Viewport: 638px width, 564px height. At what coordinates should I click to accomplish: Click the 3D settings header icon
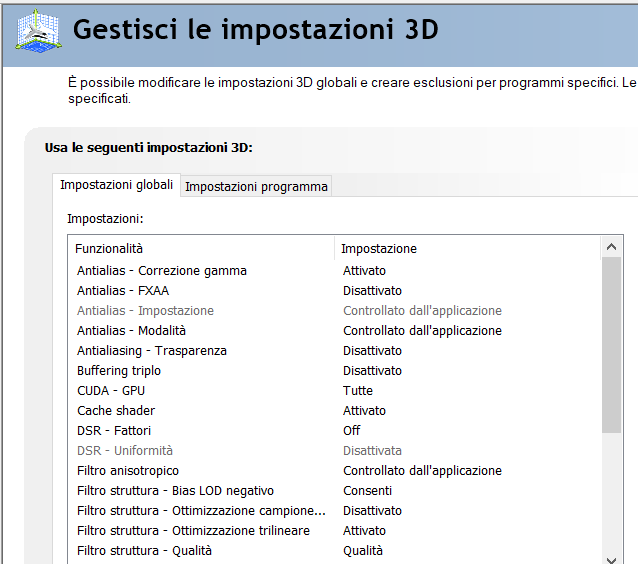tap(39, 31)
